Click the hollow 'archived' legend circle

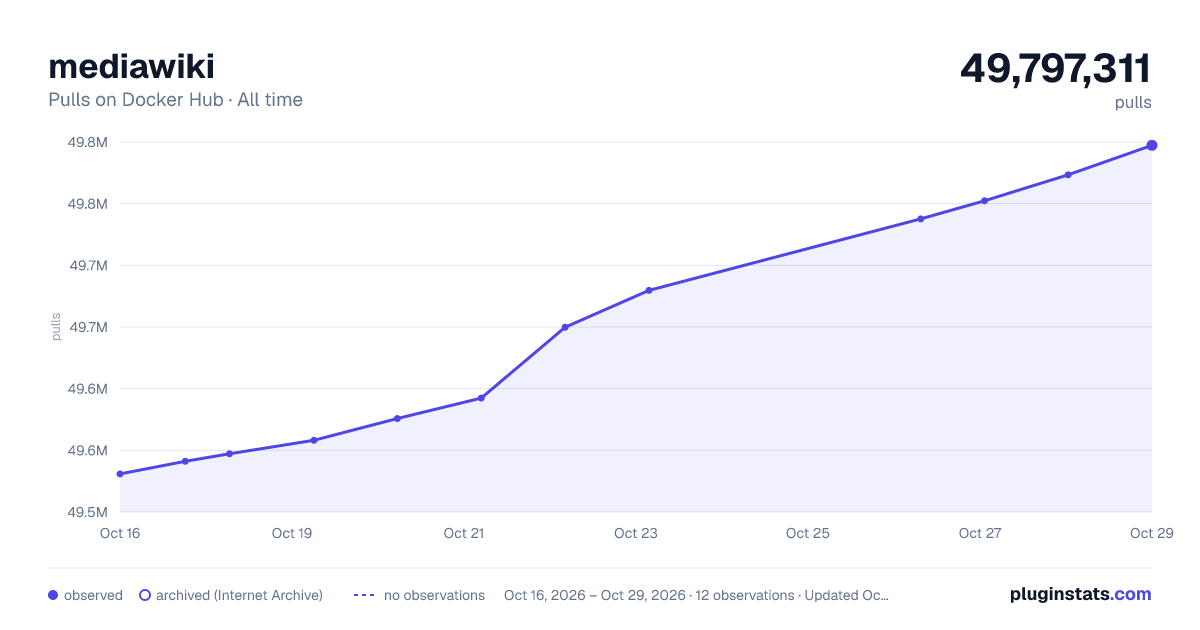(144, 595)
